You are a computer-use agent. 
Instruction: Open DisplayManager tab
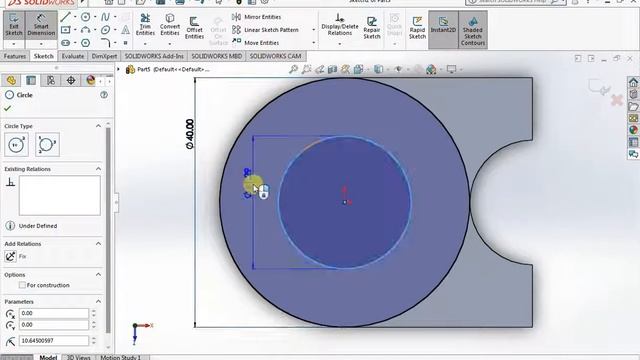(91, 80)
